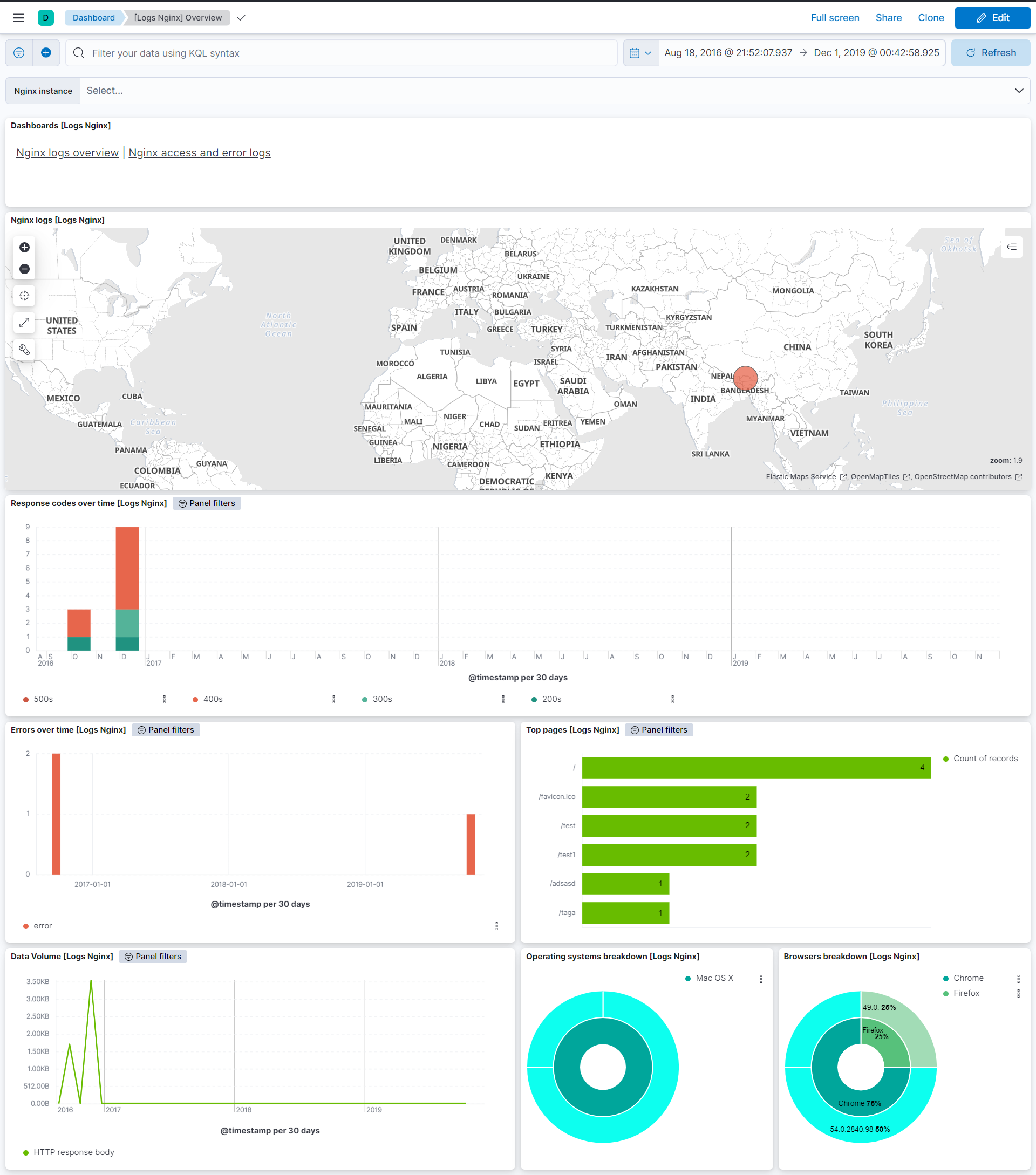Screen dimensions: 1036x1175
Task: Zoom out on the world map
Action: coord(24,269)
